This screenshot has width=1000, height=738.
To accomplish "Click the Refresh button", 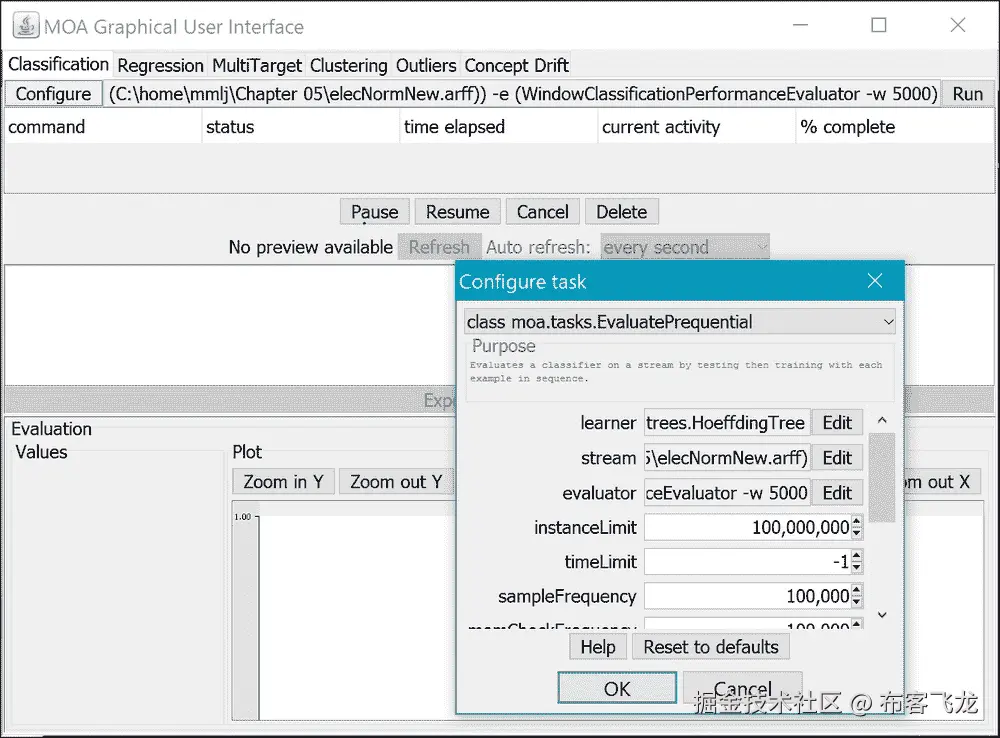I will point(439,247).
